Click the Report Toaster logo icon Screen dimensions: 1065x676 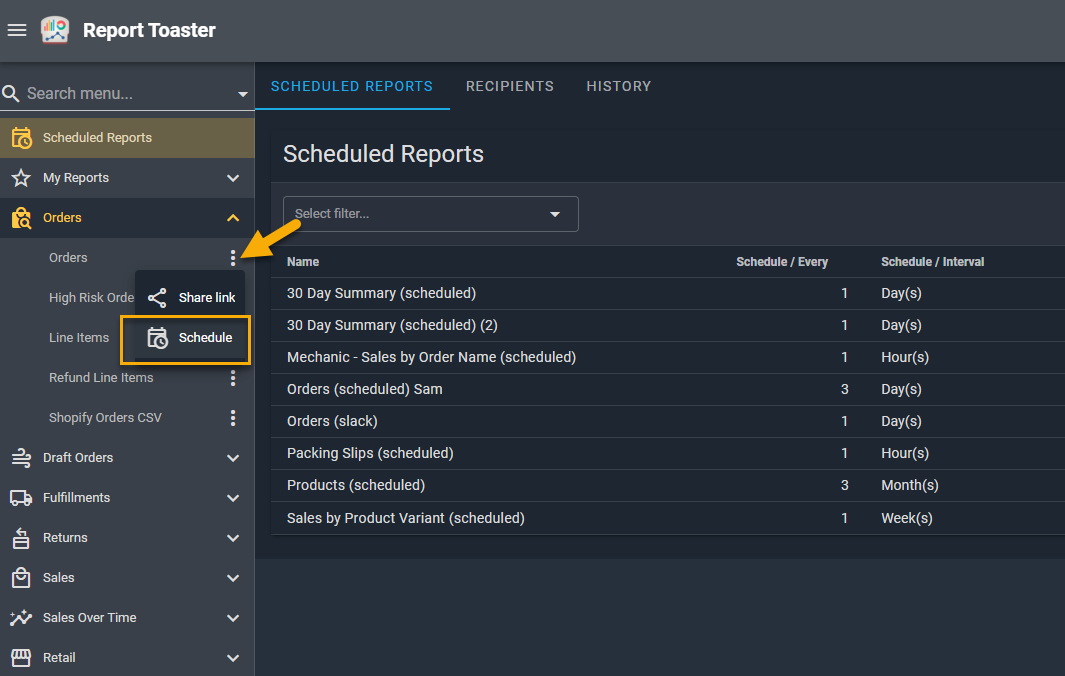[x=55, y=30]
